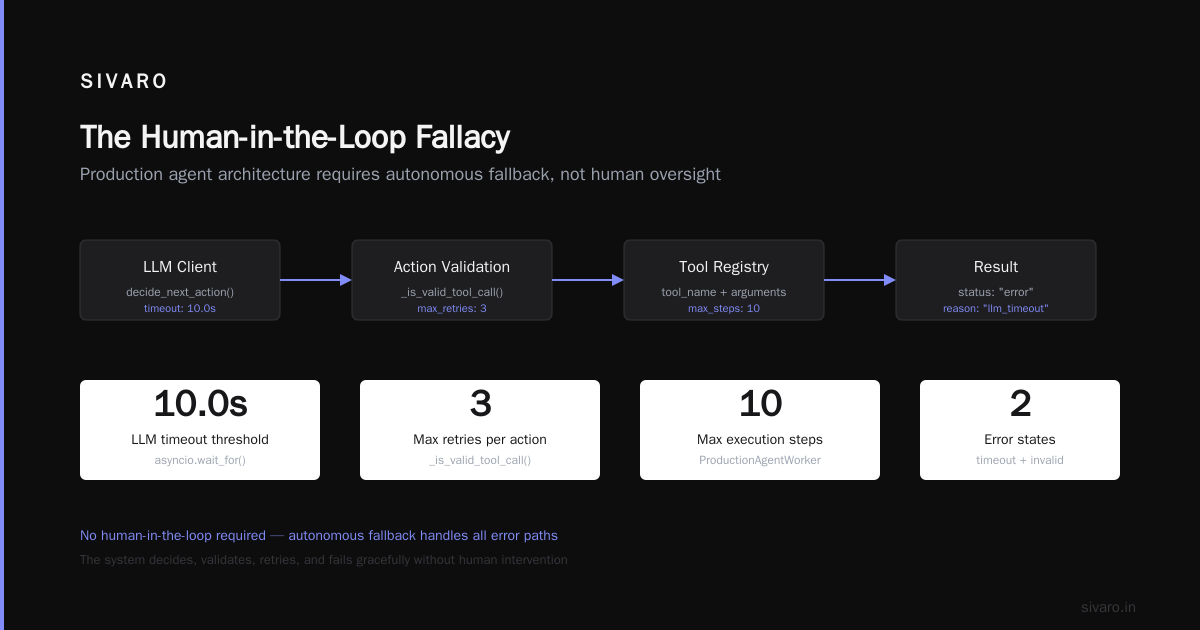Viewport: 1200px width, 630px height.
Task: Click the "tool_name + arguments" text
Action: [x=724, y=292]
